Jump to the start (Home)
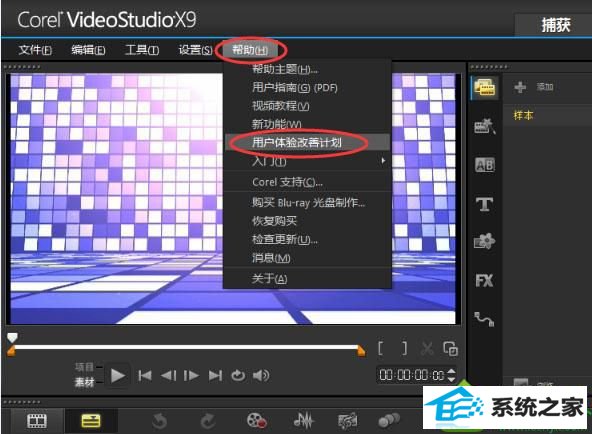The height and width of the screenshot is (434, 592). (145, 376)
